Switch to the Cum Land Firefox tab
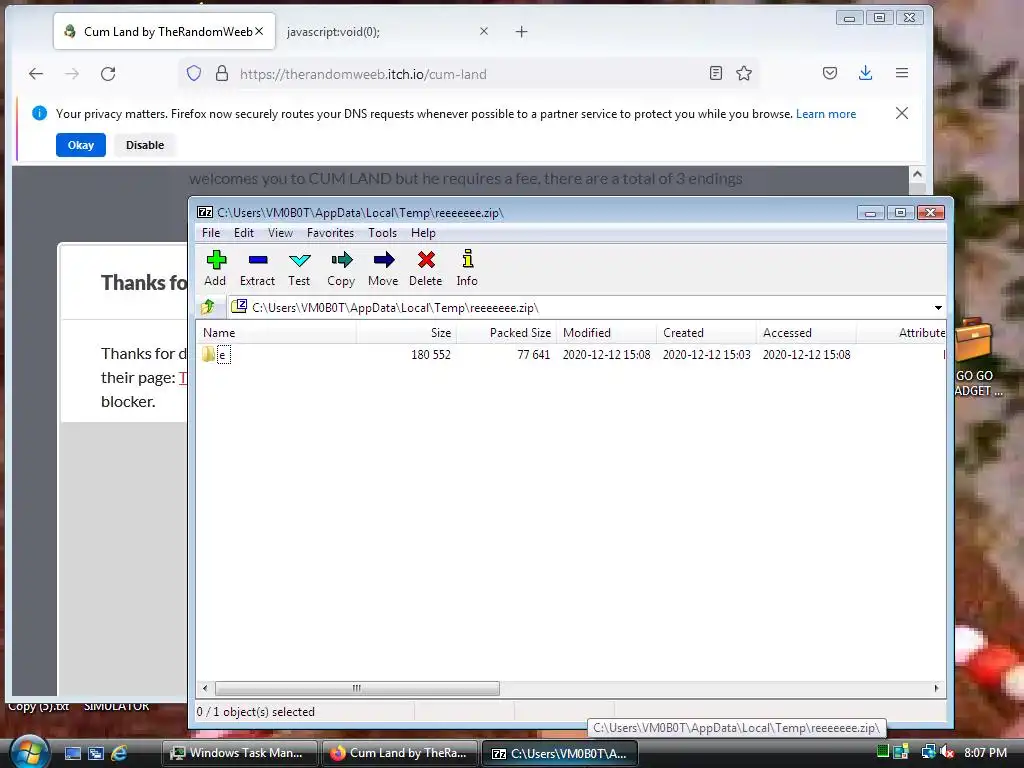1024x768 pixels. pos(164,31)
